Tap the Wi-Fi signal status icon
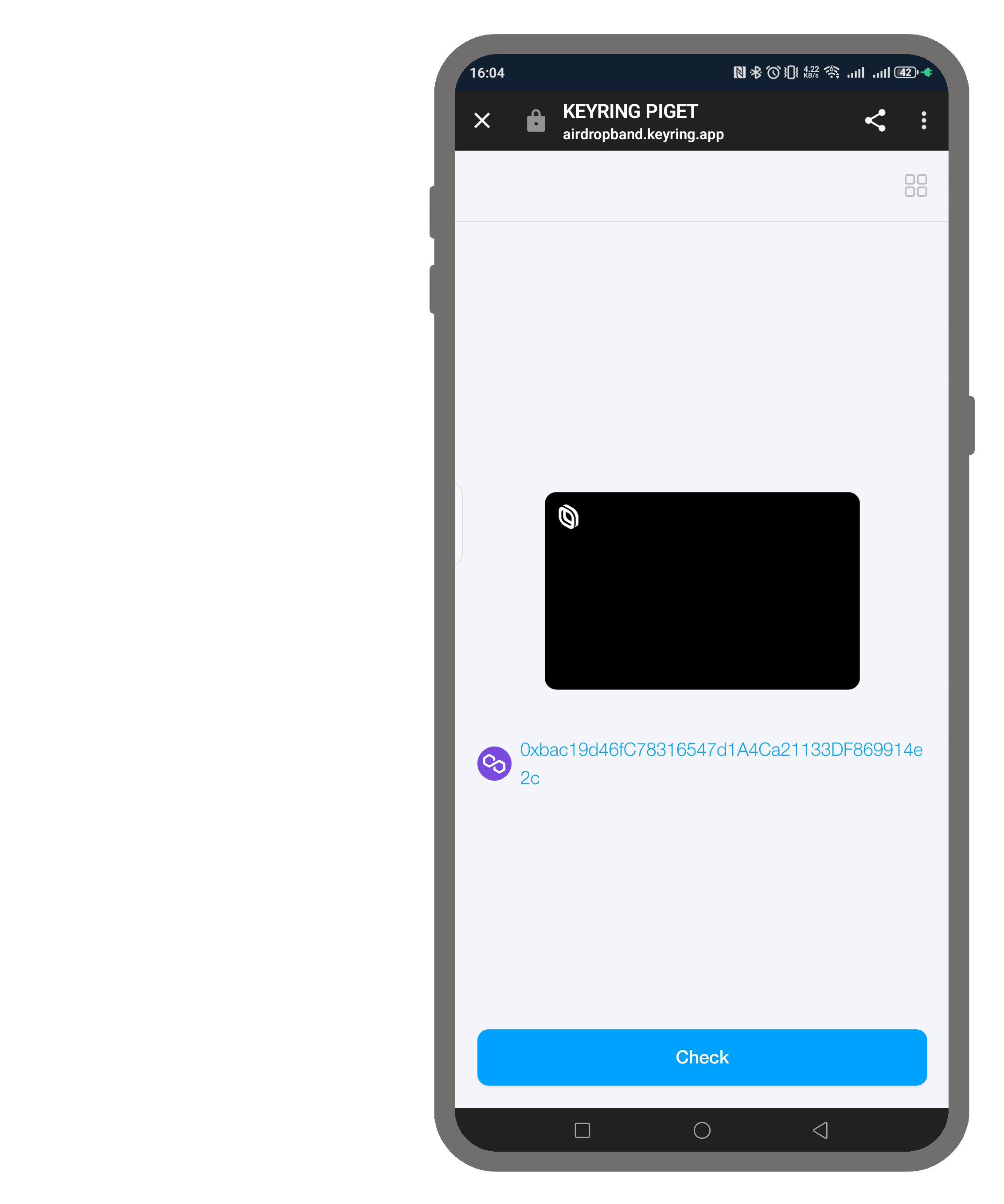This screenshot has width=1004, height=1204. pos(832,72)
